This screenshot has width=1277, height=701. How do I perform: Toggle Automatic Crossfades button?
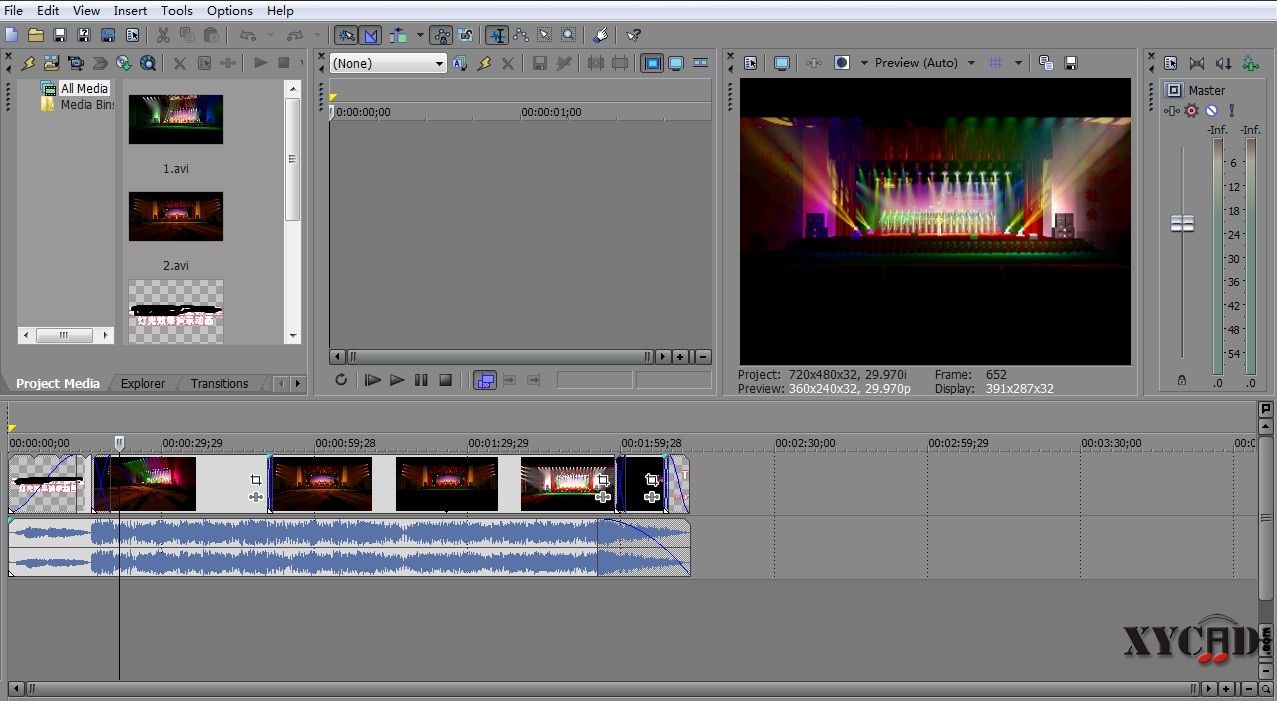(x=371, y=35)
